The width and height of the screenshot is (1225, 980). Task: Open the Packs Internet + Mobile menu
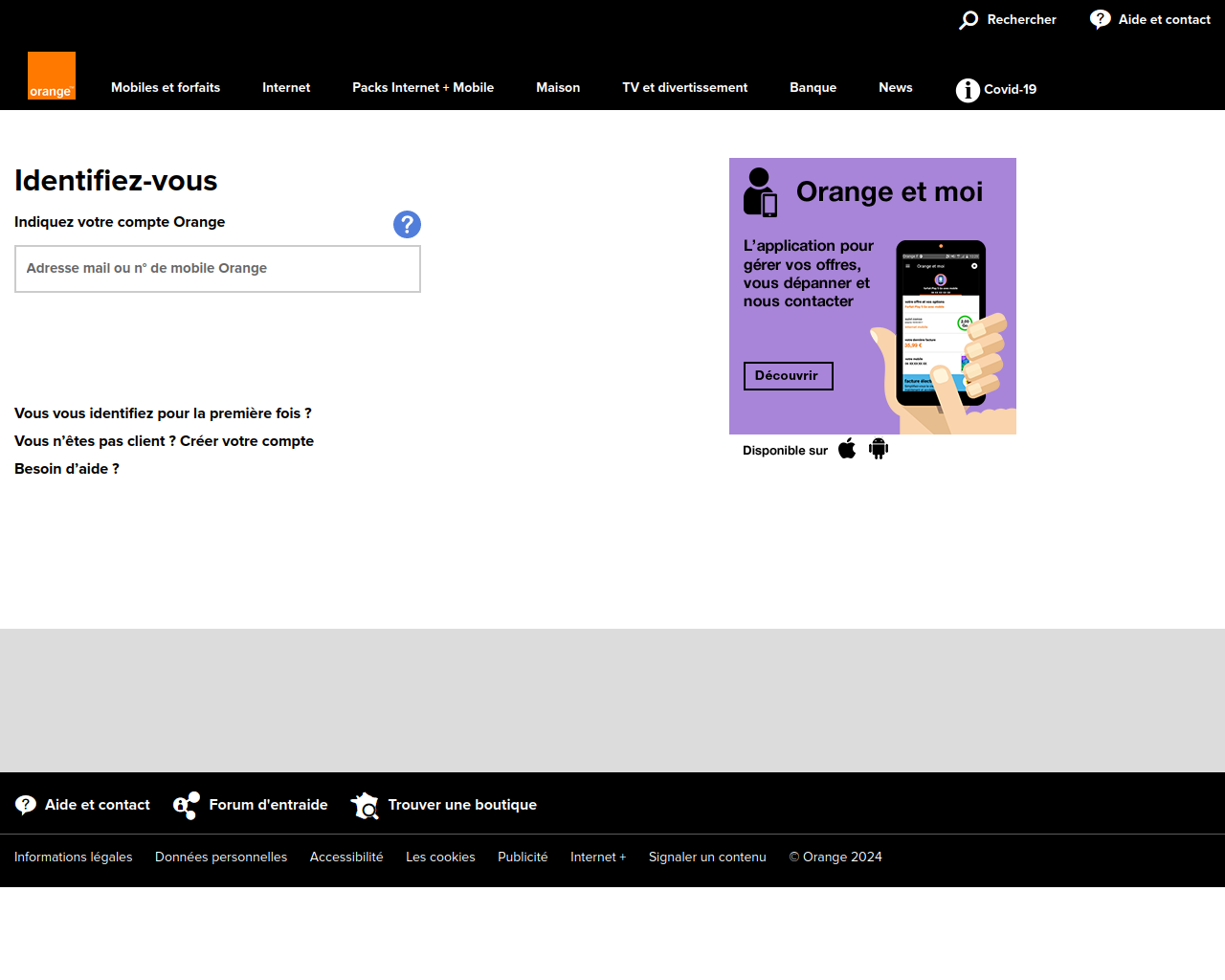tap(423, 87)
